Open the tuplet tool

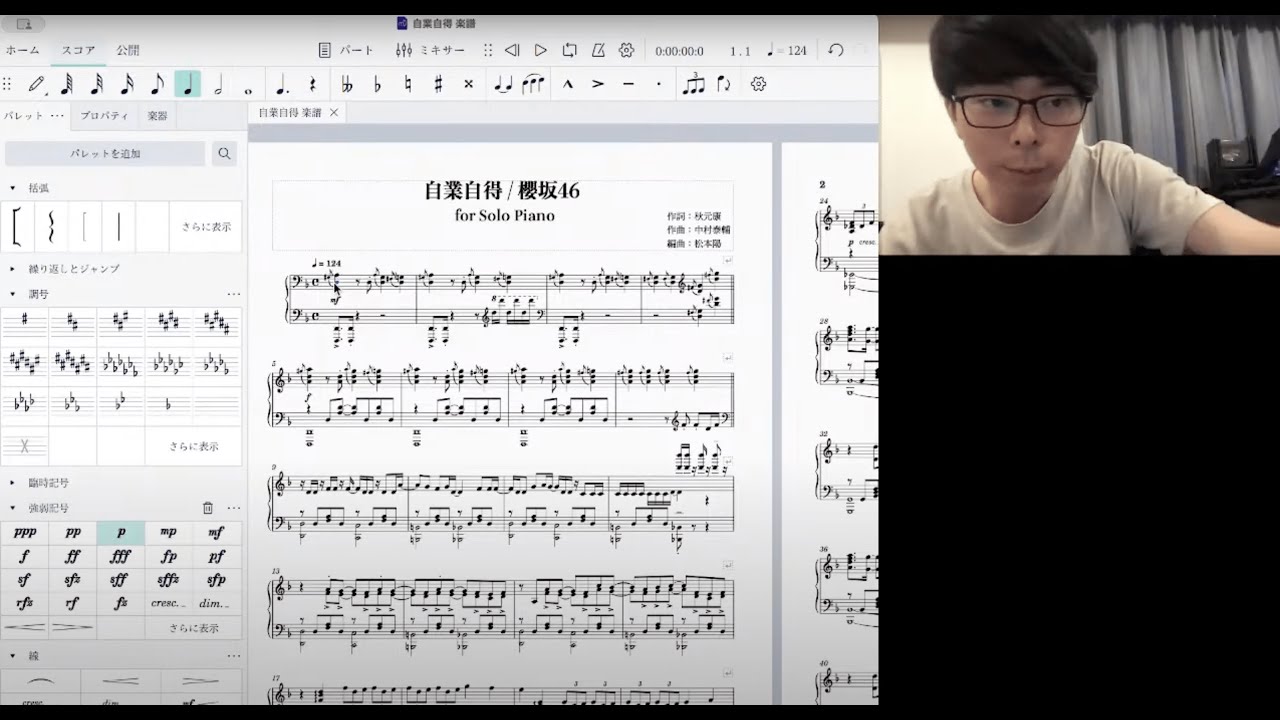(693, 84)
